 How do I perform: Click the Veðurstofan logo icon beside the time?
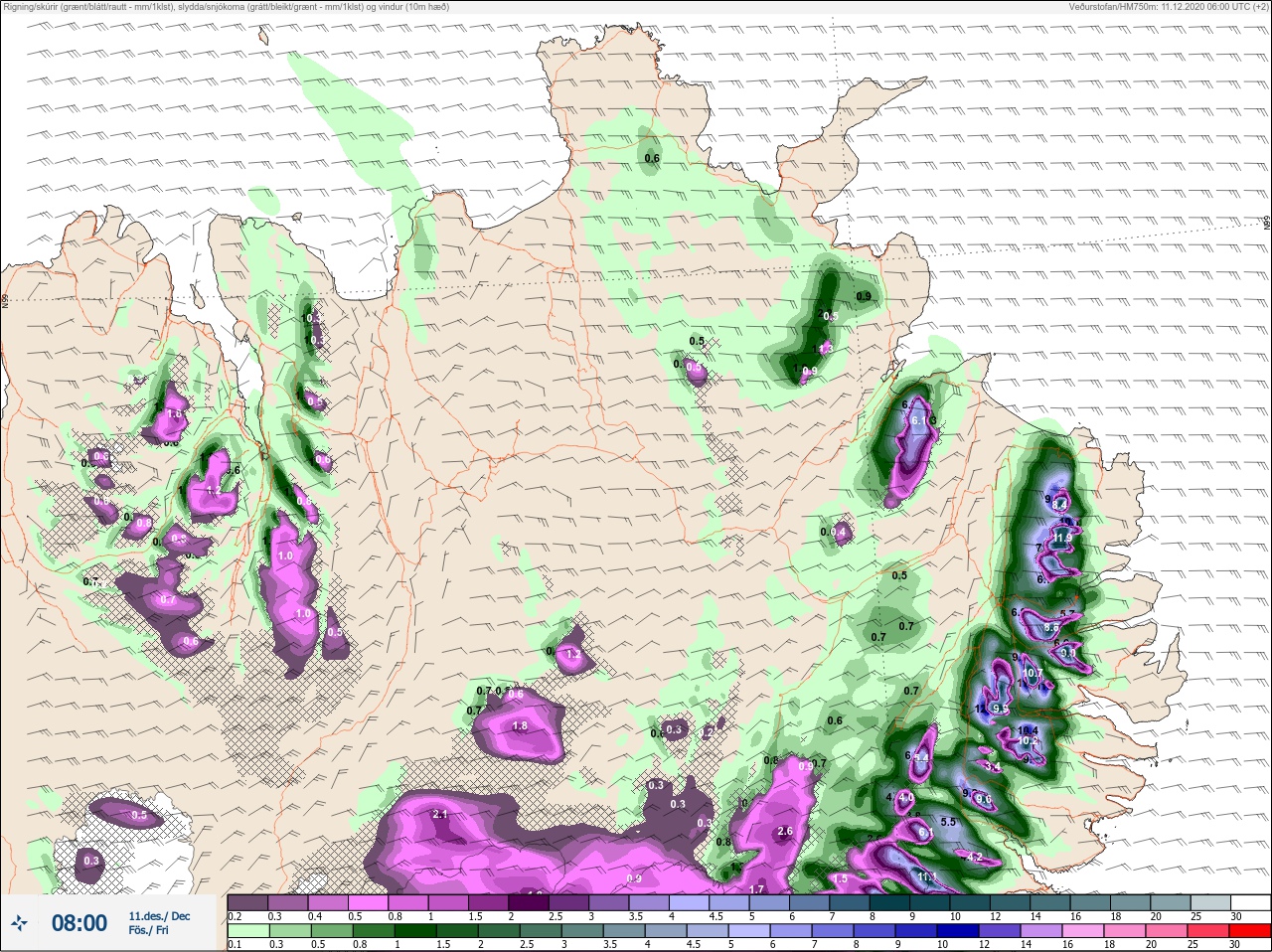point(21,923)
